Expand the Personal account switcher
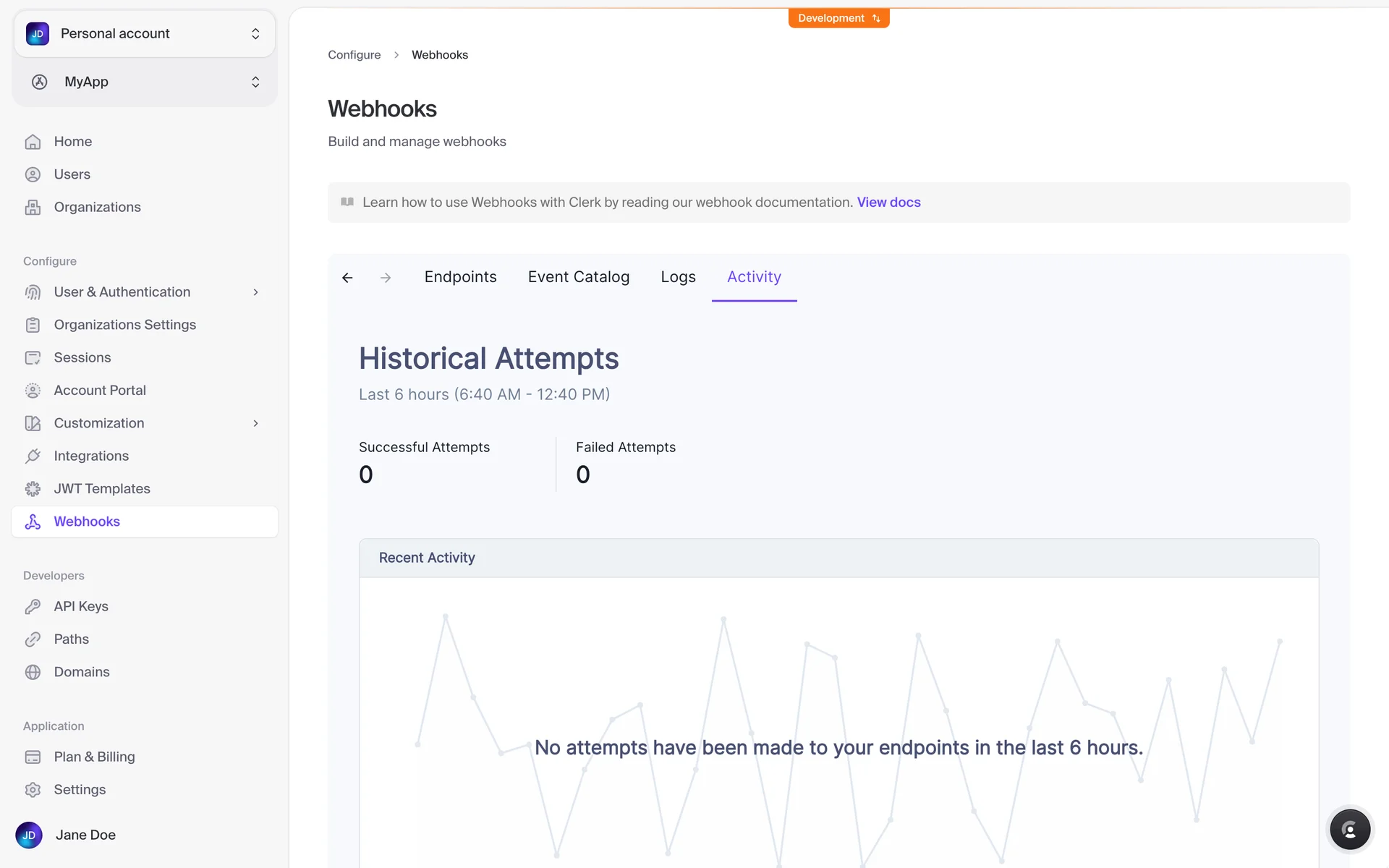Image resolution: width=1389 pixels, height=868 pixels. pyautogui.click(x=144, y=33)
